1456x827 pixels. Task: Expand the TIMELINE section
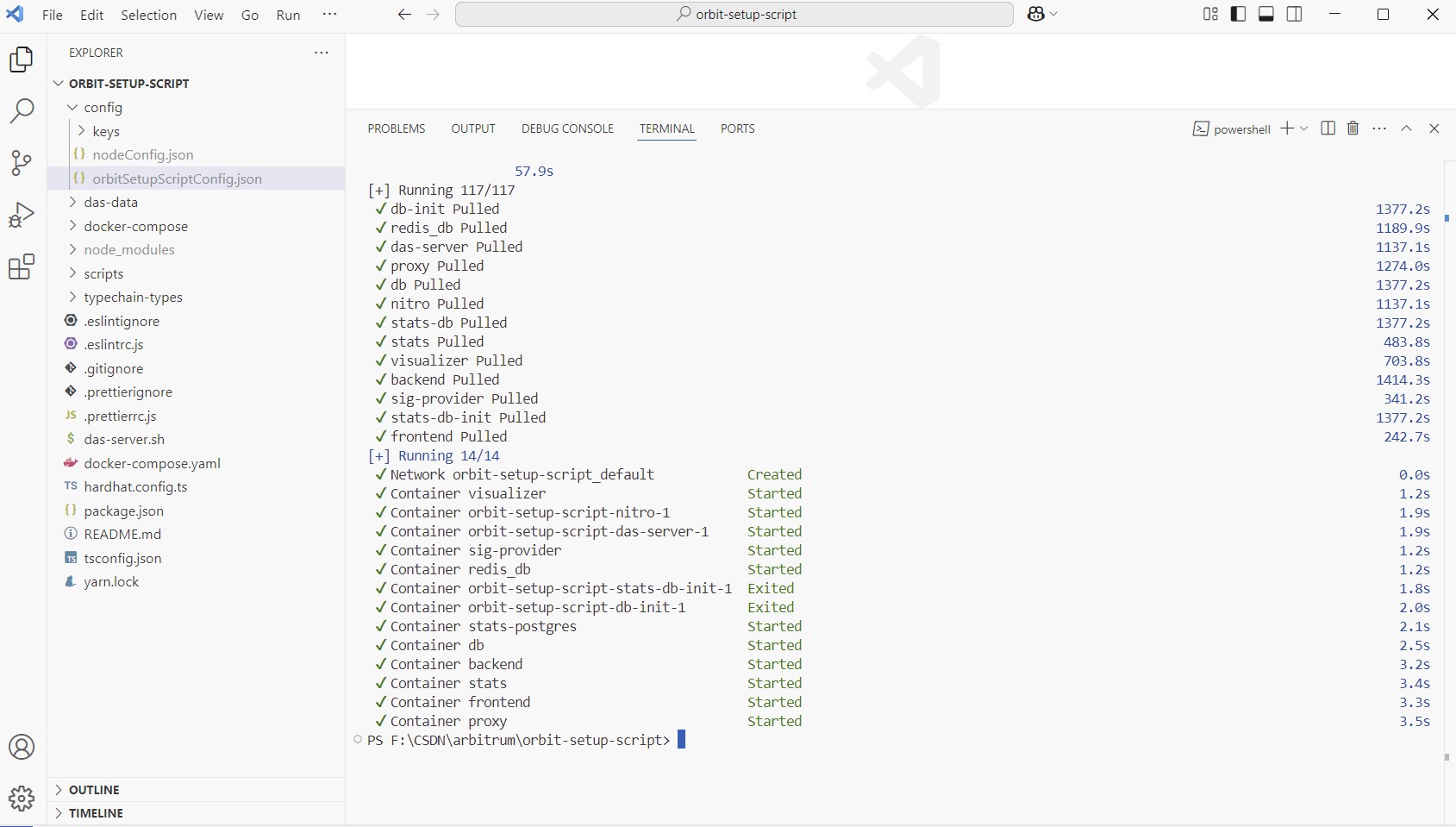point(197,813)
